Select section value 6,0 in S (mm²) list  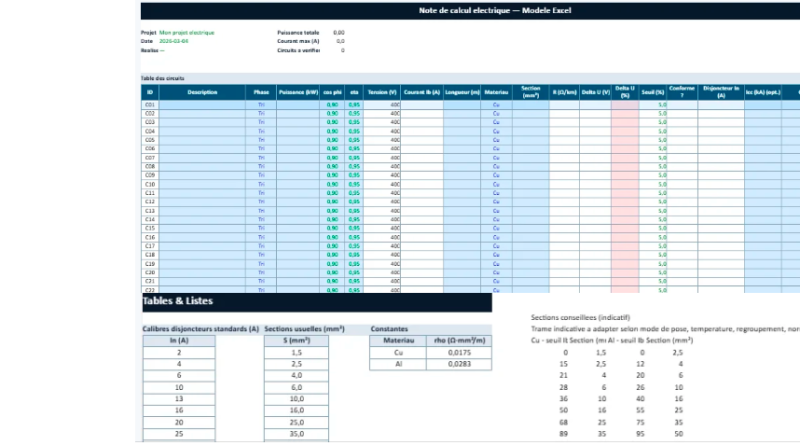296,387
